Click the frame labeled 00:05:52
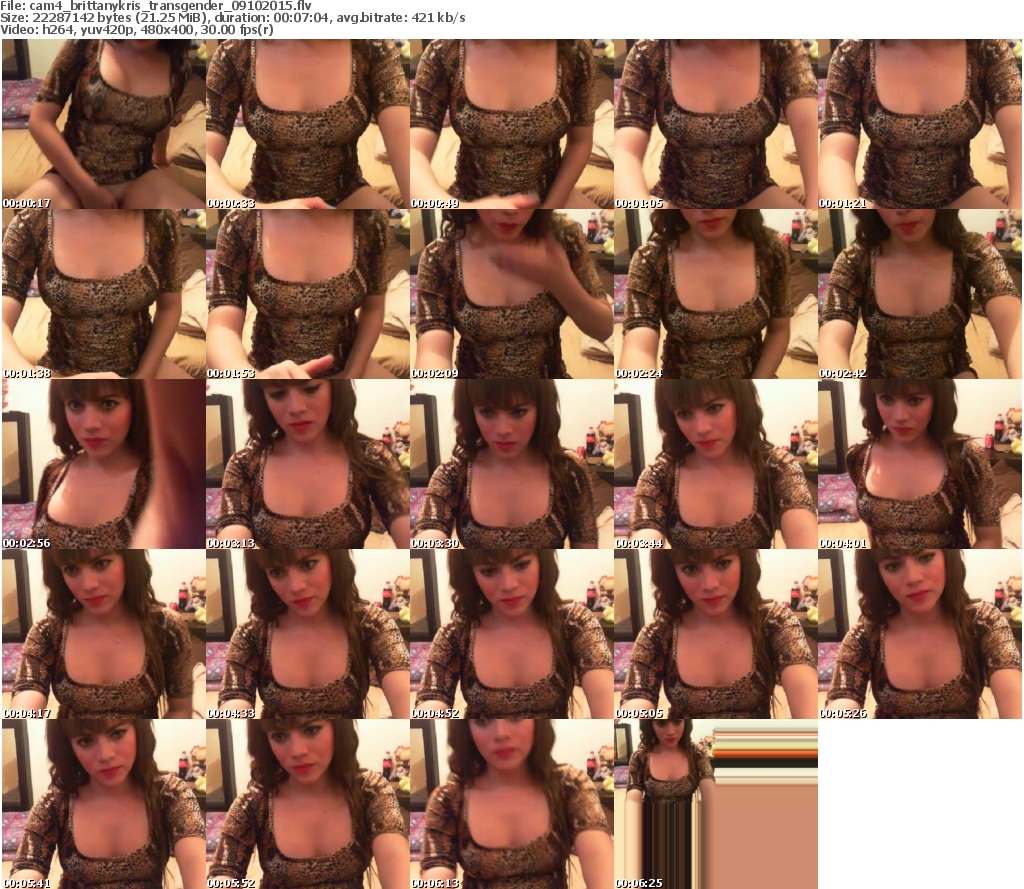The width and height of the screenshot is (1024, 889). [308, 803]
